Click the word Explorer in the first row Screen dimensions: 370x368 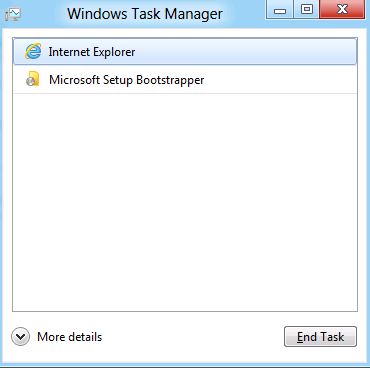click(x=114, y=53)
